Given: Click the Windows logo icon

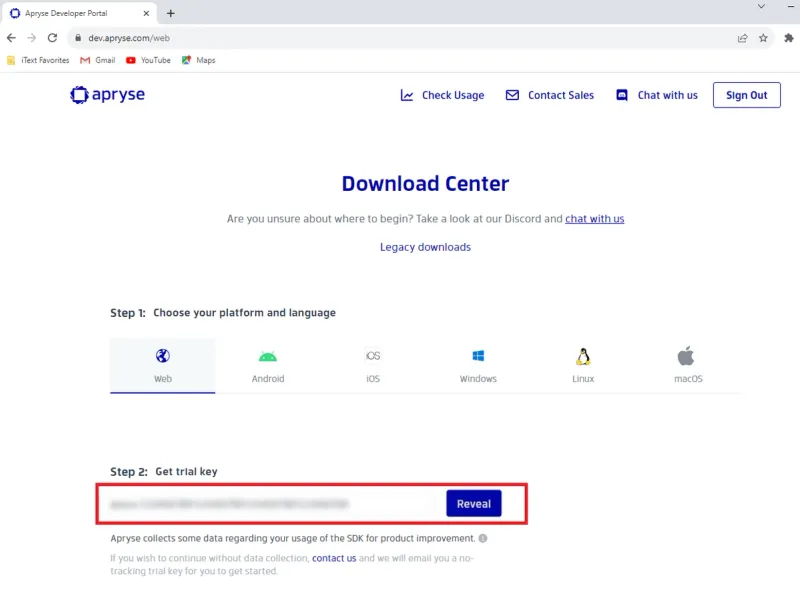Looking at the screenshot, I should 478,356.
